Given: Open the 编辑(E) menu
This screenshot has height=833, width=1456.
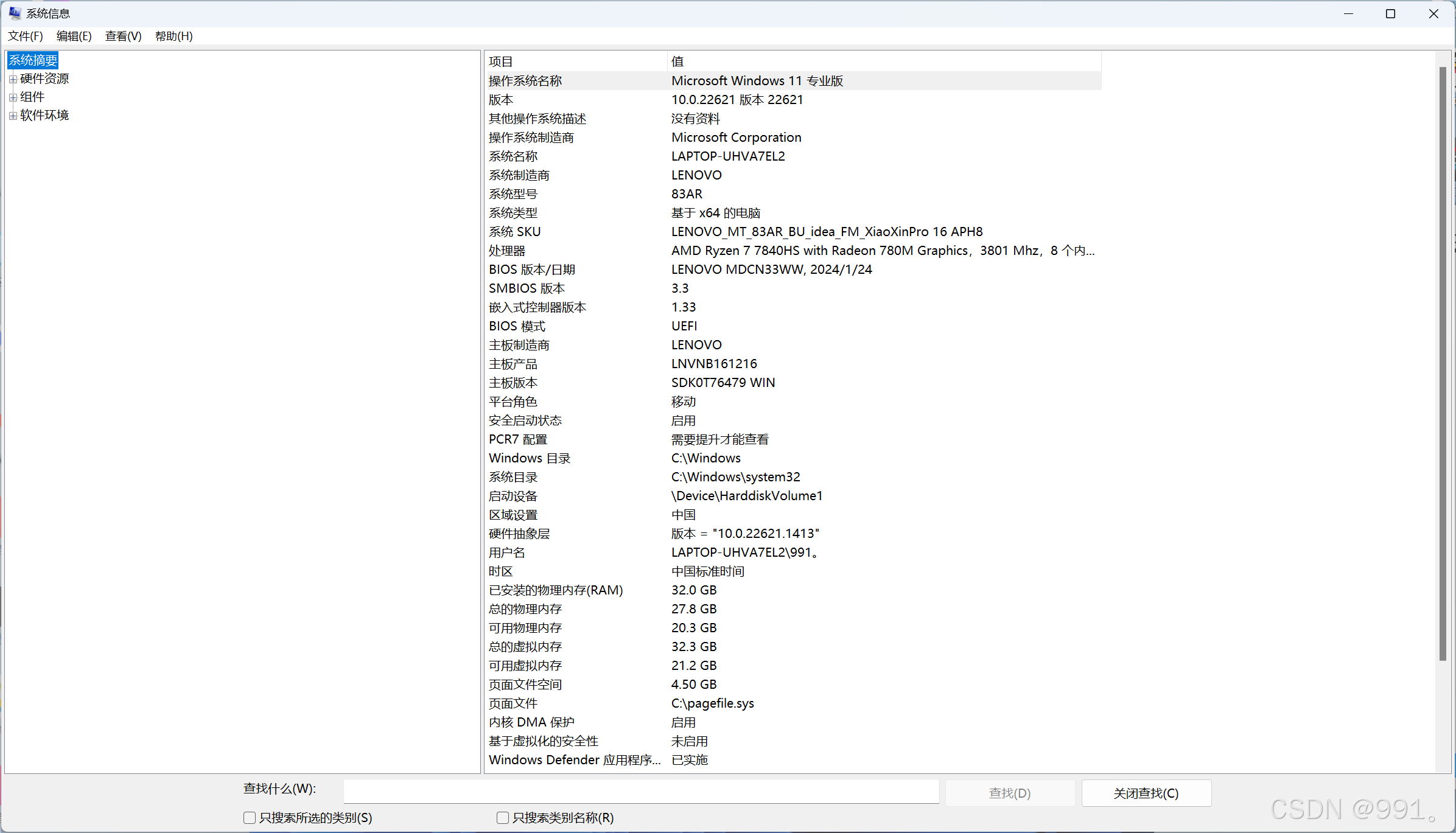Looking at the screenshot, I should tap(74, 36).
